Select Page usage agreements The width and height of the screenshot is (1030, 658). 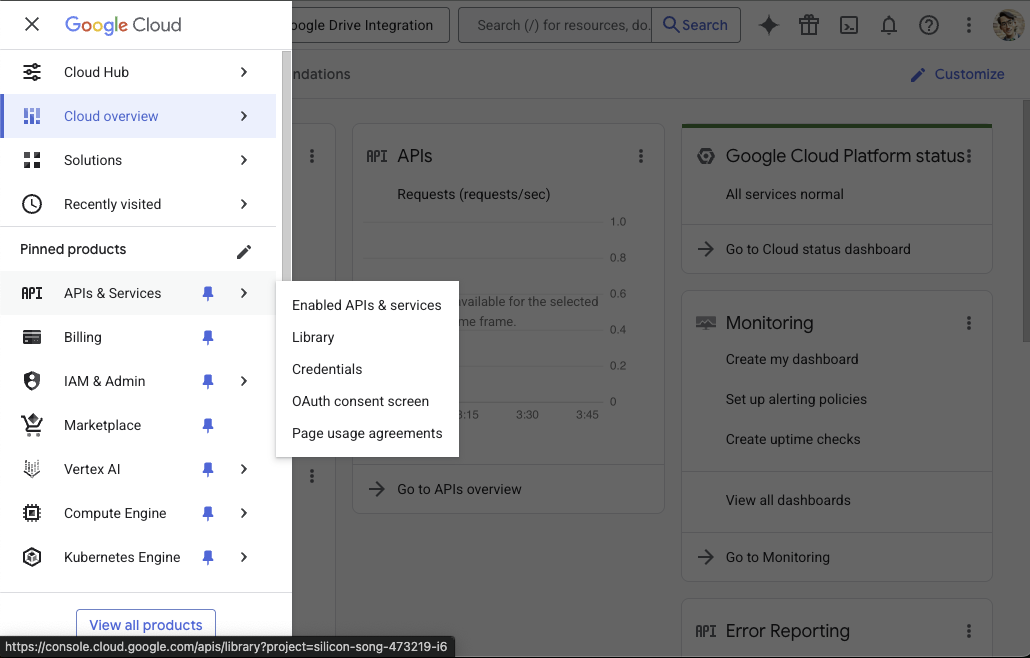click(x=367, y=433)
